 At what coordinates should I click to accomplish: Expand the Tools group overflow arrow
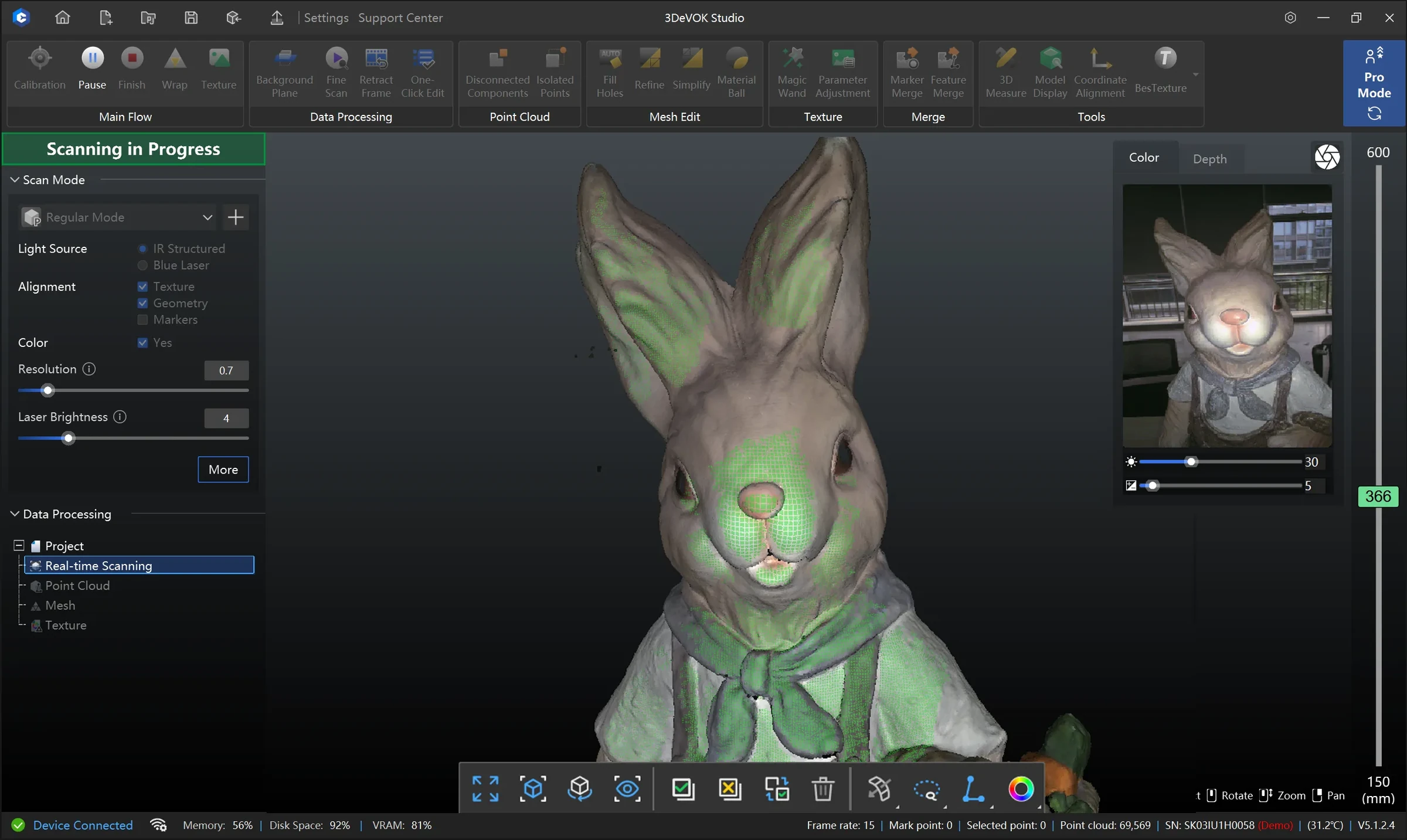click(1195, 74)
